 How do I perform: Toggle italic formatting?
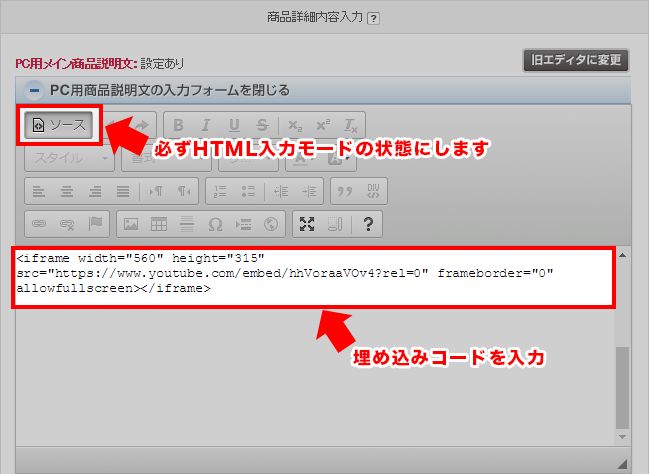pyautogui.click(x=206, y=125)
